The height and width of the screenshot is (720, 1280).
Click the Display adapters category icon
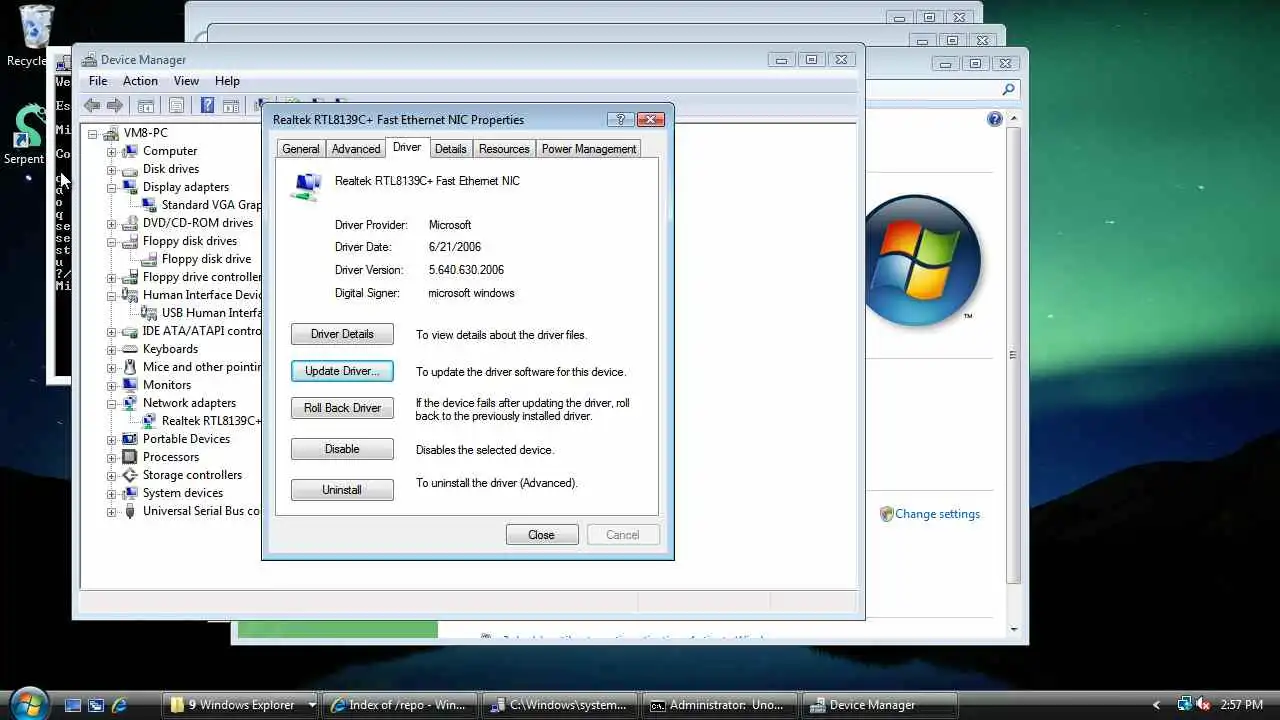(130, 187)
